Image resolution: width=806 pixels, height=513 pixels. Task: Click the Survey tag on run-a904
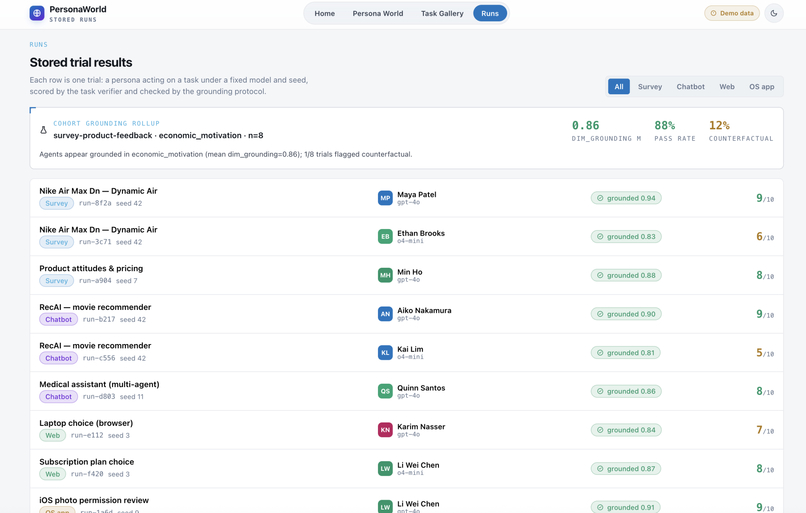[x=57, y=281]
